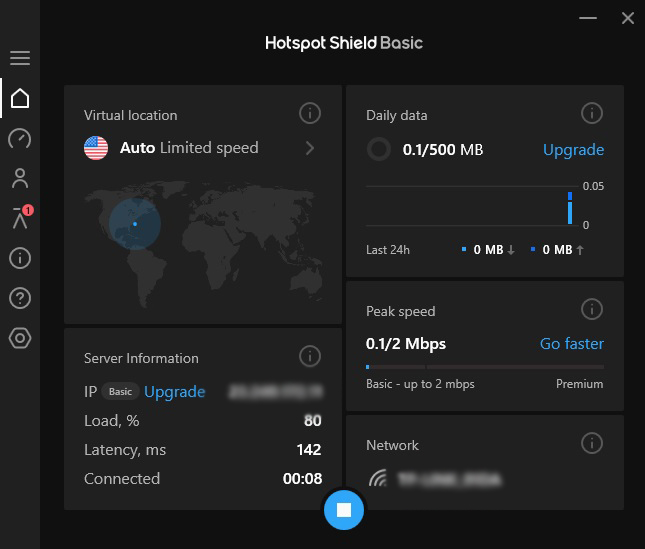Click the Peak speed progress bar

point(484,367)
